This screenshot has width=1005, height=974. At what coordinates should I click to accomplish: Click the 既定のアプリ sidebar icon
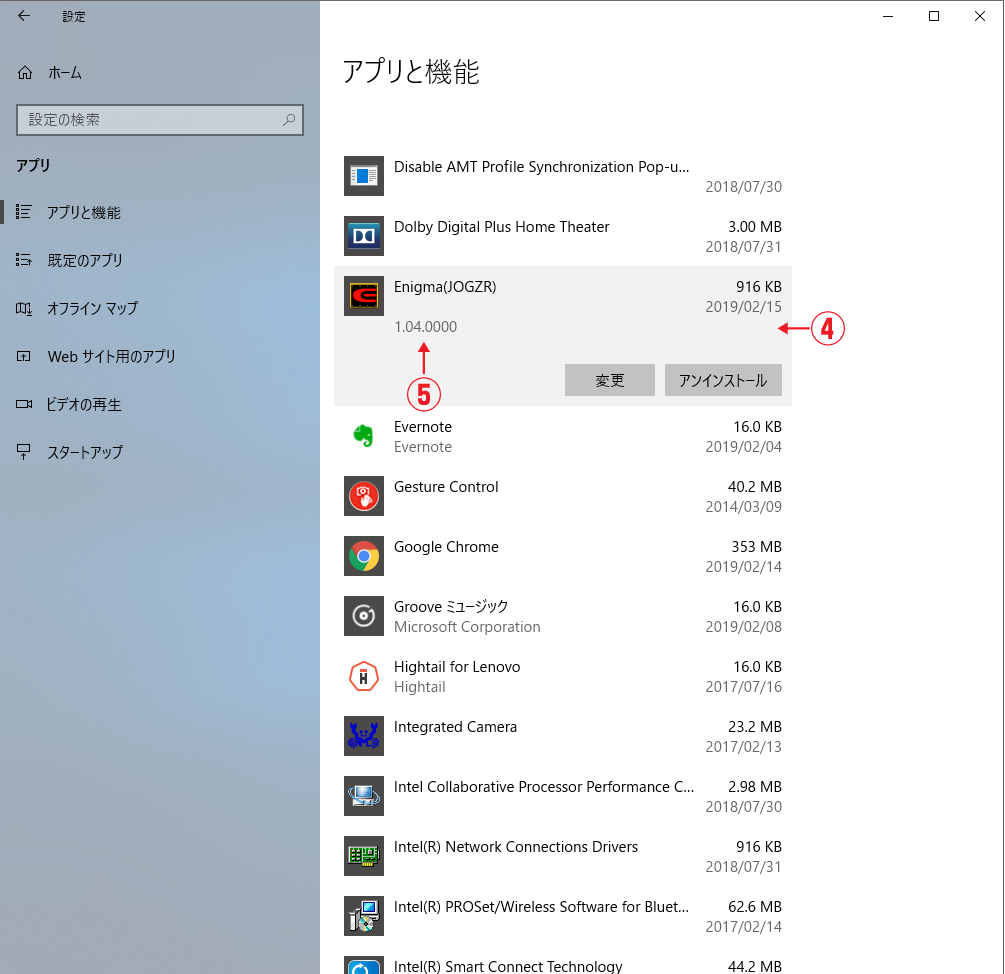23,260
